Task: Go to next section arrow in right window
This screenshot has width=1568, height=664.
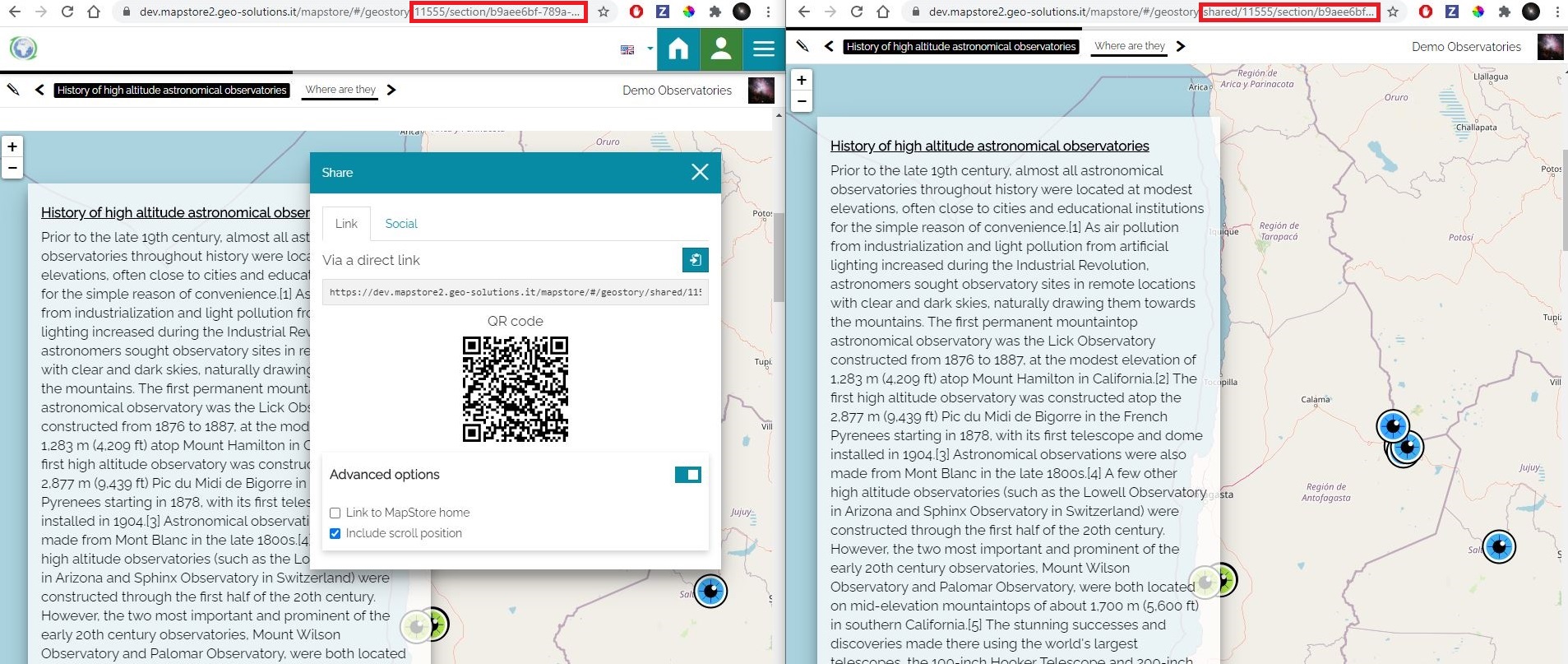Action: click(x=1181, y=46)
